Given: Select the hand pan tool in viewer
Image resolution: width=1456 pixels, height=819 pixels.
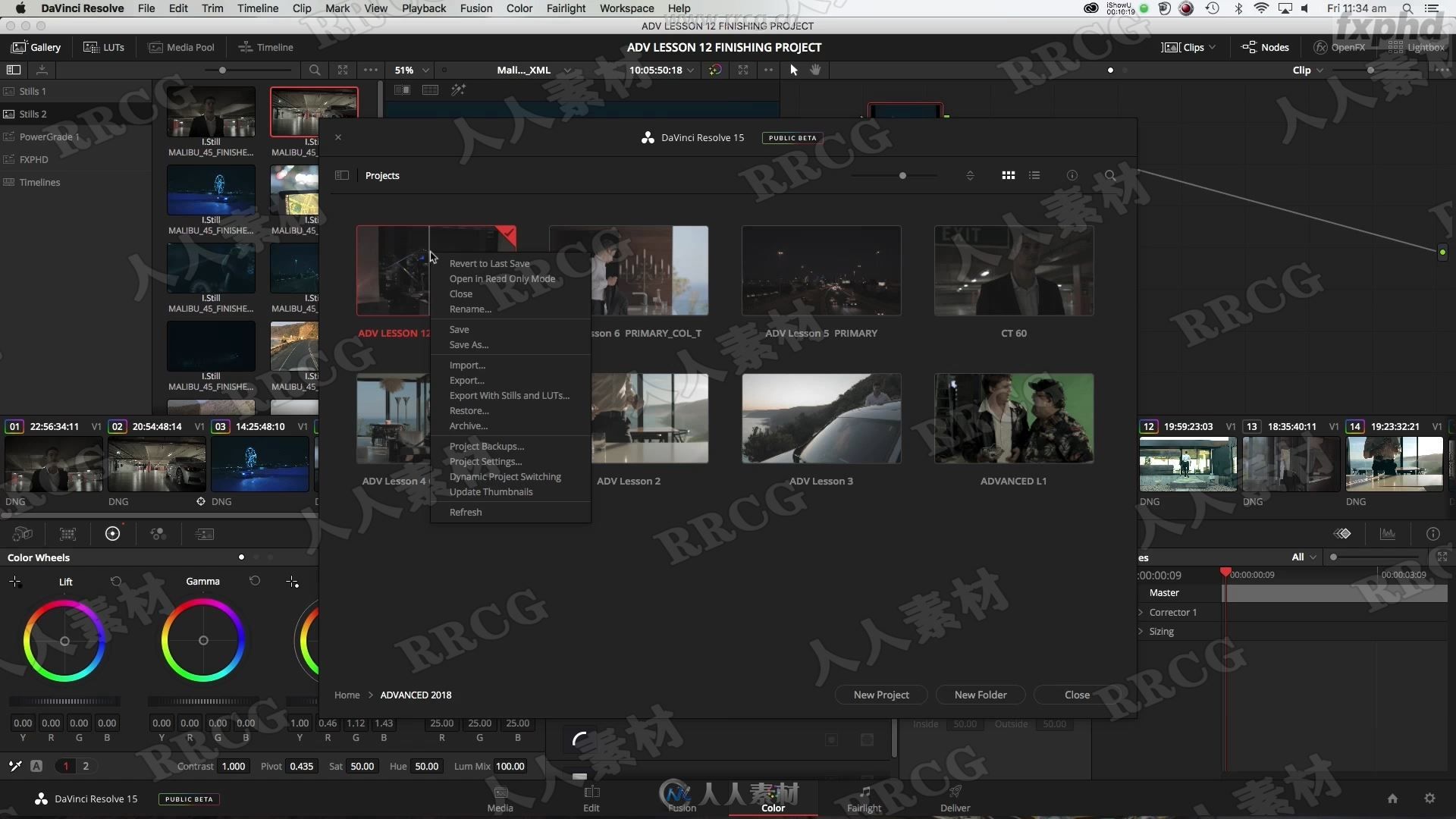Looking at the screenshot, I should click(x=816, y=70).
